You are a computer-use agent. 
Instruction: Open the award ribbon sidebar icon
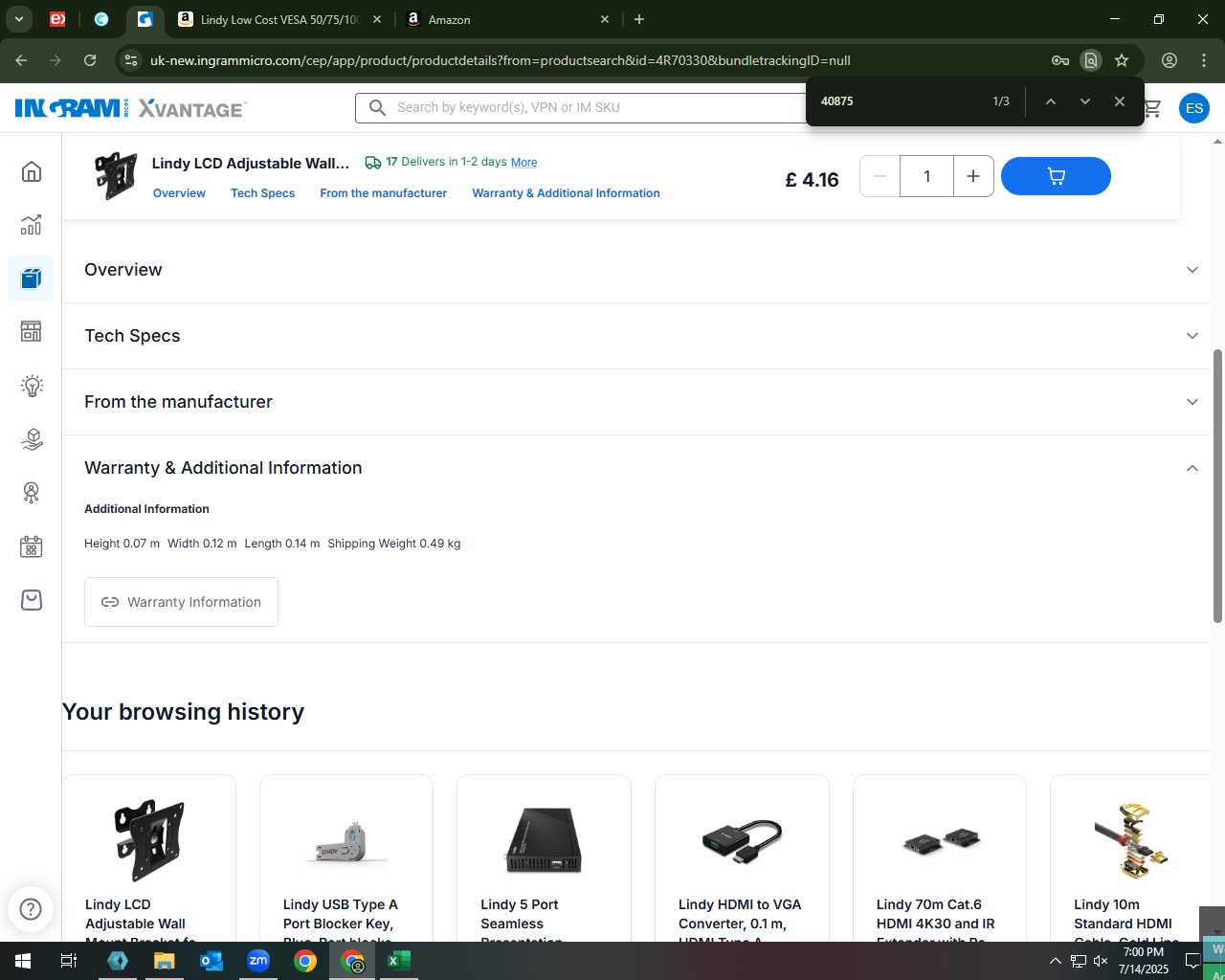coord(32,493)
